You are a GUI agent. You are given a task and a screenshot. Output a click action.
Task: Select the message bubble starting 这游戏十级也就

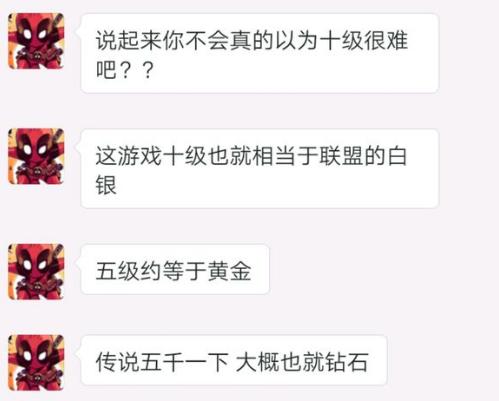[260, 168]
